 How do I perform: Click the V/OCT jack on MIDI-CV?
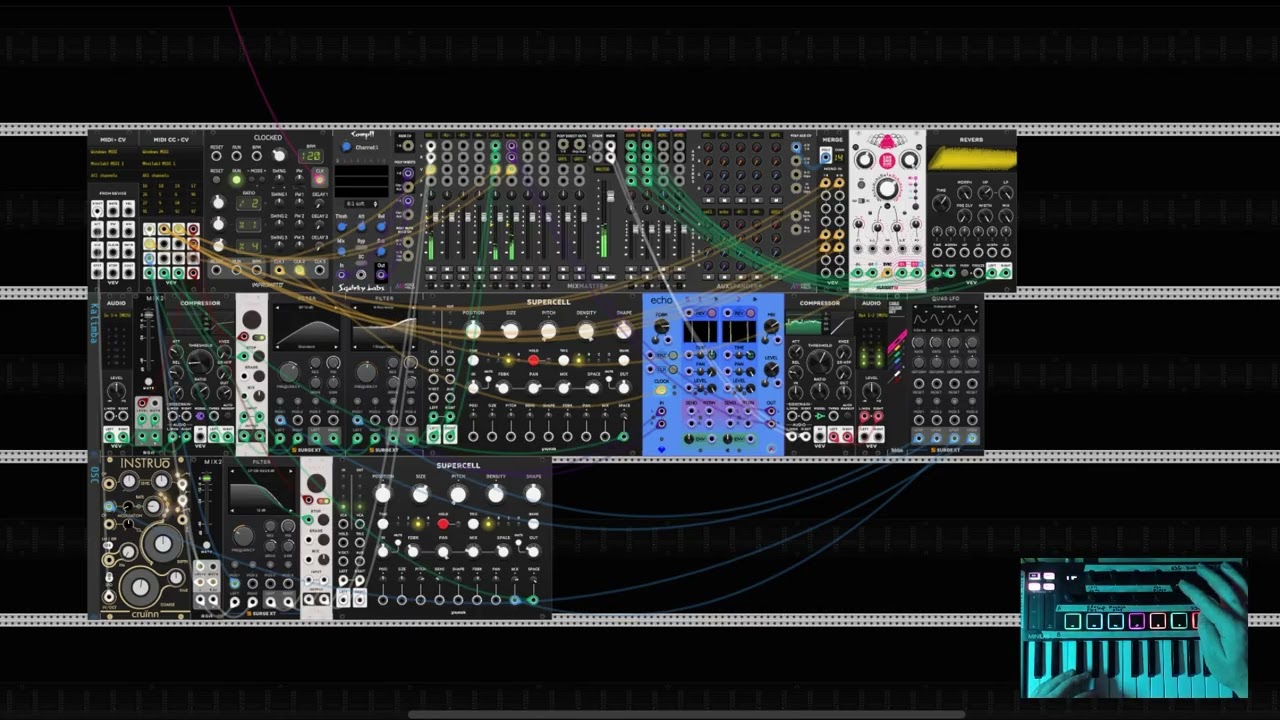pyautogui.click(x=97, y=211)
